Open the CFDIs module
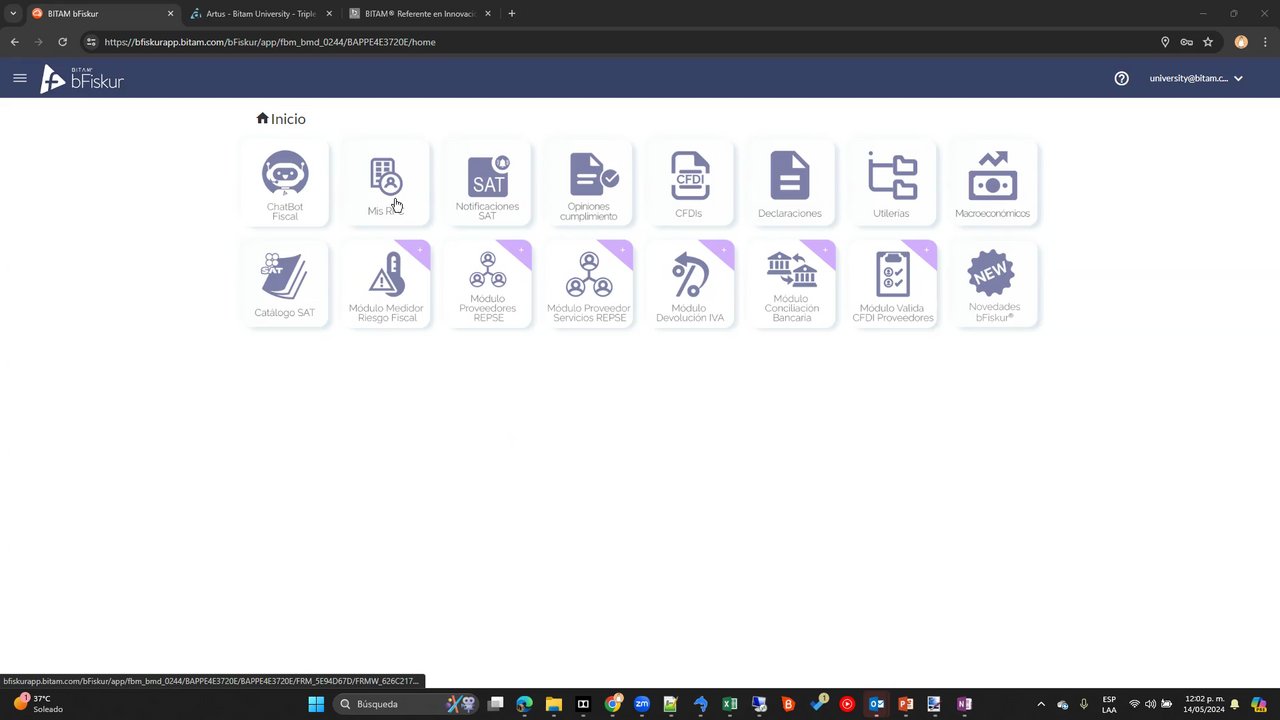This screenshot has width=1280, height=720. (x=689, y=184)
